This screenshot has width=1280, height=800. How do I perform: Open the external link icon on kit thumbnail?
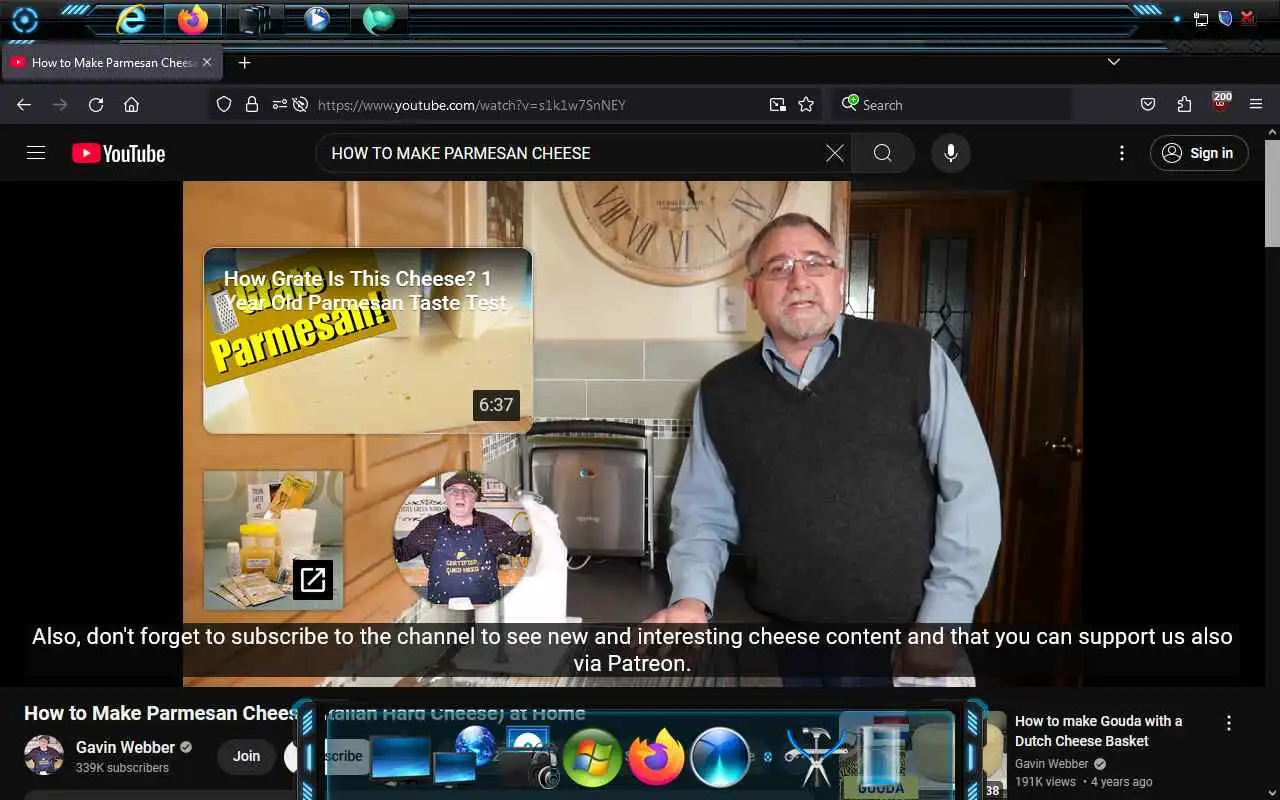313,579
